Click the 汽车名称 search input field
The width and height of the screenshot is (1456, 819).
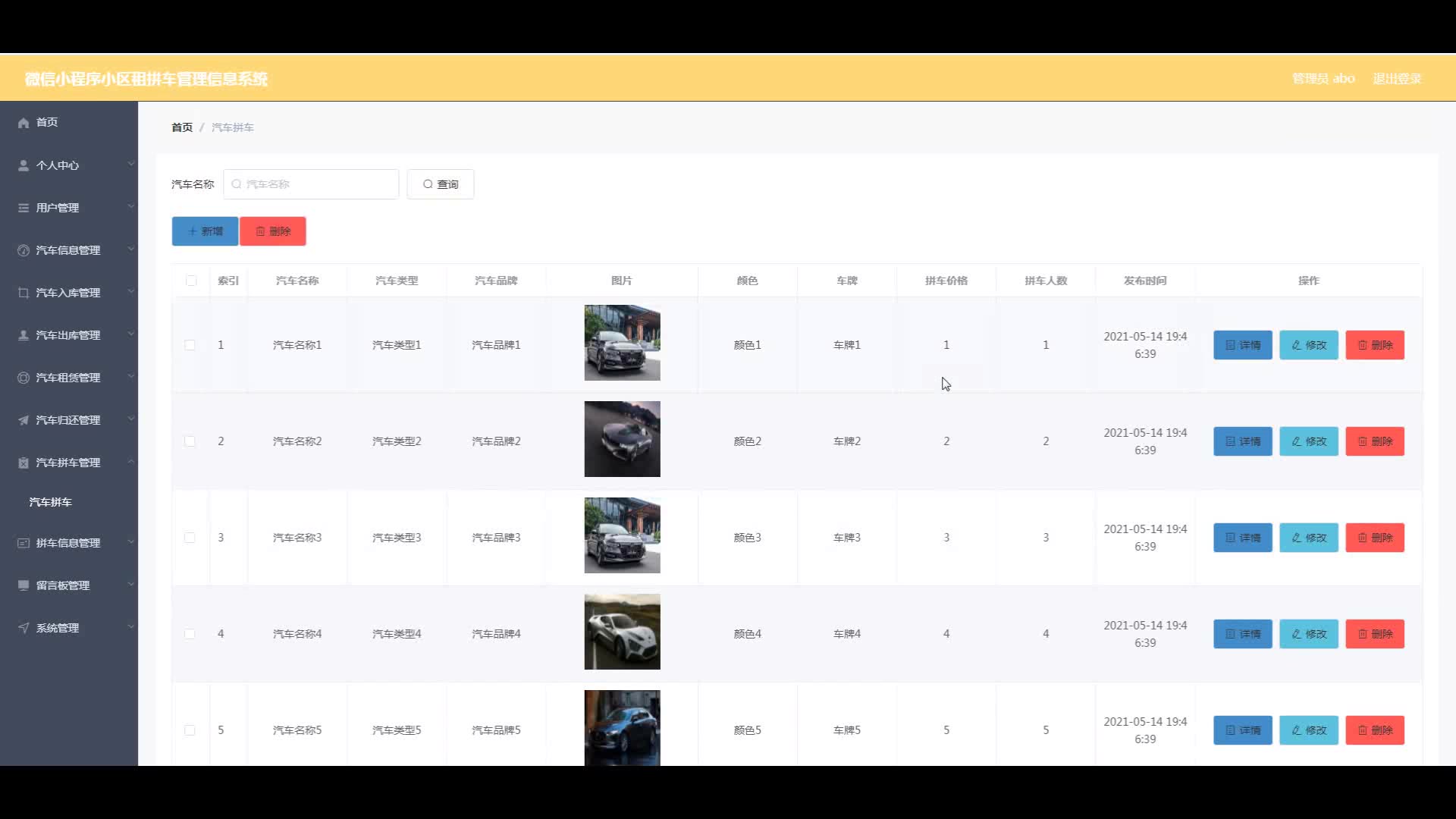pos(311,184)
